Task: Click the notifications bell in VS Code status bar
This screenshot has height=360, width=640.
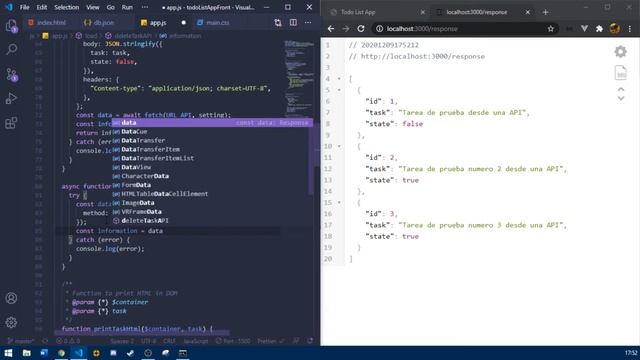Action: 310,341
